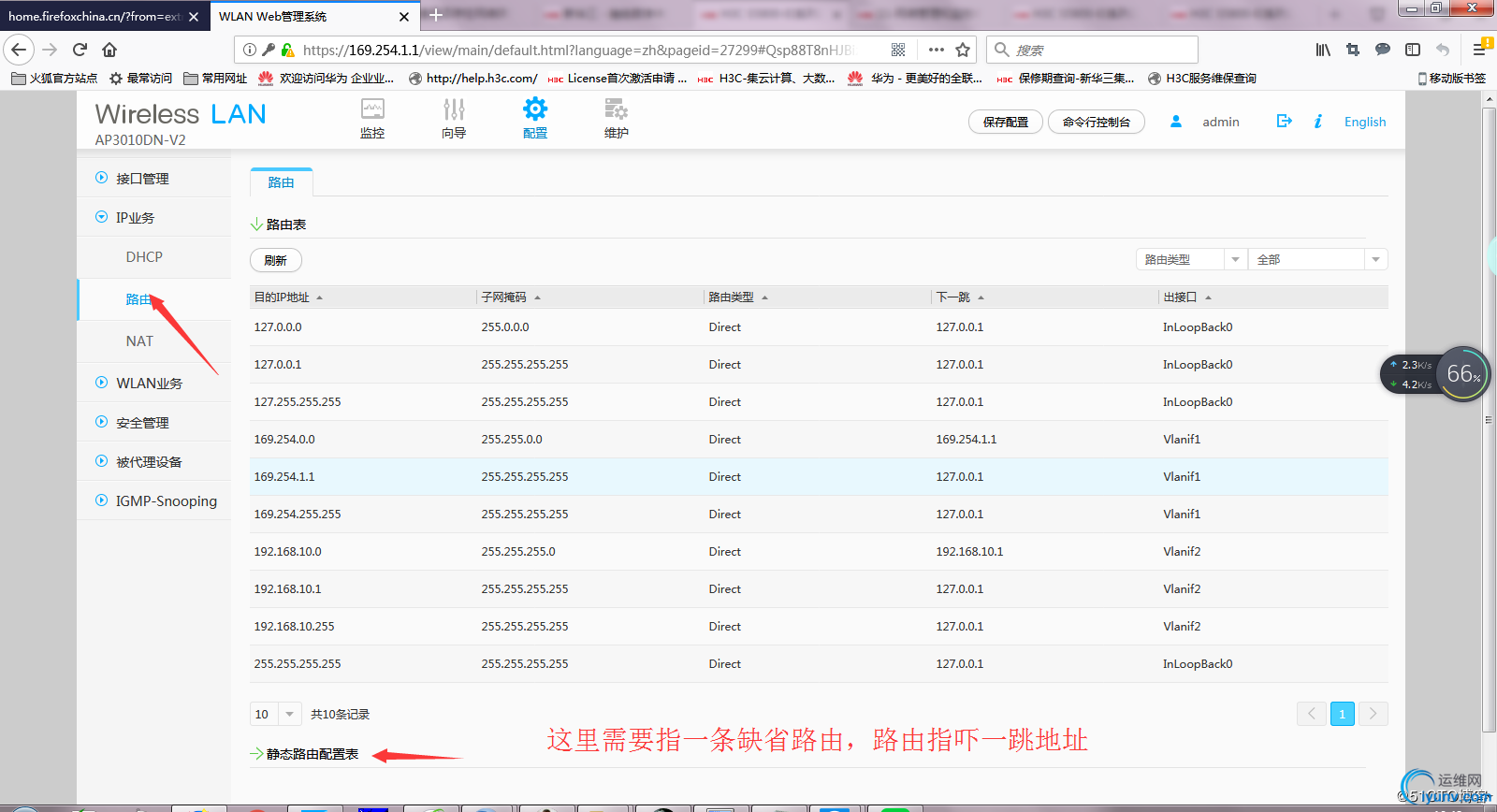
Task: Reload the page with refresh icon
Action: (x=80, y=50)
